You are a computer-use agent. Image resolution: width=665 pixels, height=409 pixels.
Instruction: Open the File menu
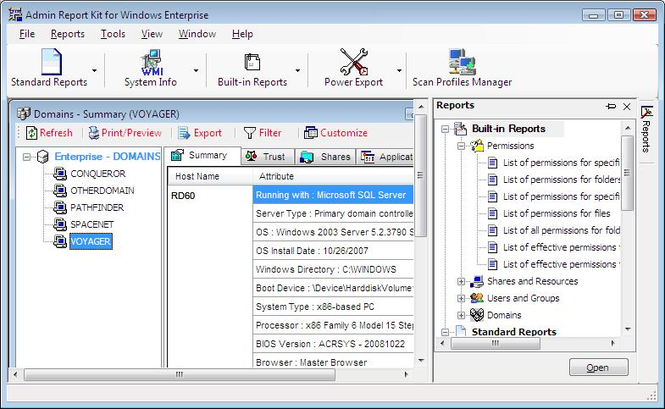27,34
